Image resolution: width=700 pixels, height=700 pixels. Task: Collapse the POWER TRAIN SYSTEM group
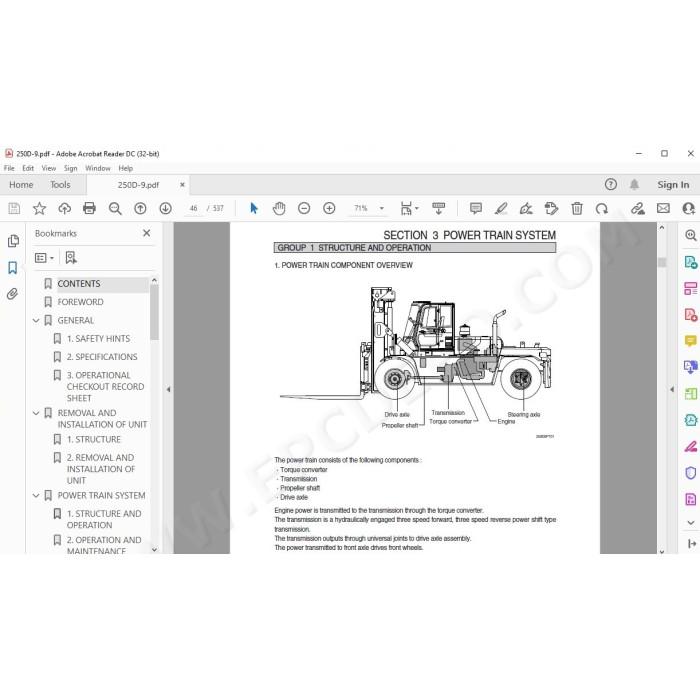36,496
